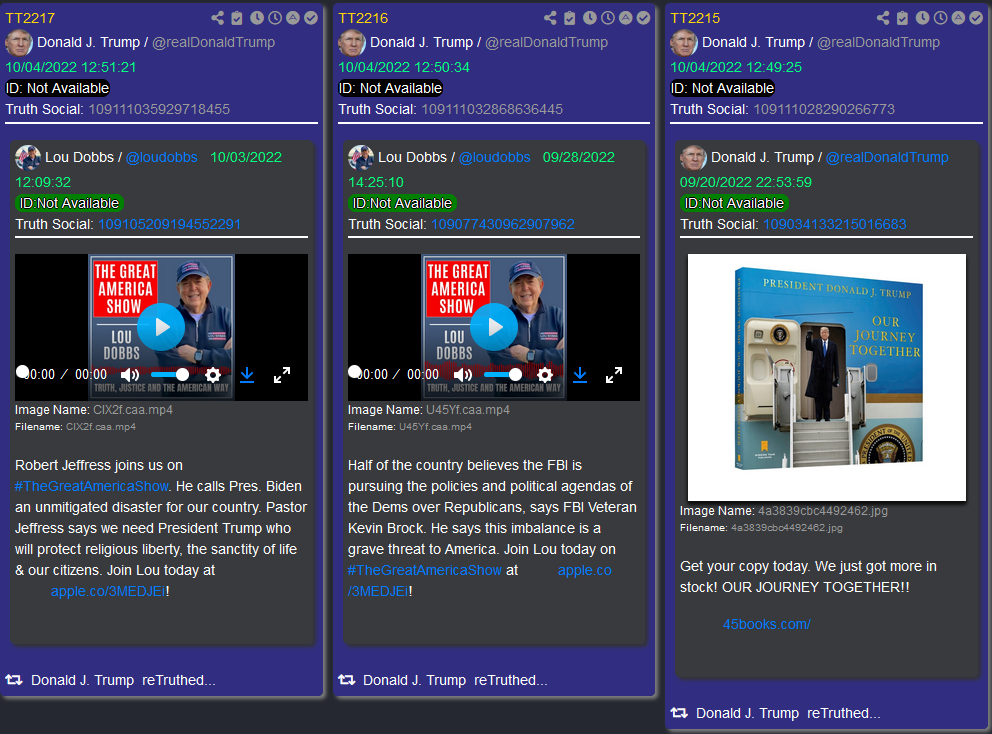
Task: Click Truth Social ID 109111035929718455
Action: (159, 109)
